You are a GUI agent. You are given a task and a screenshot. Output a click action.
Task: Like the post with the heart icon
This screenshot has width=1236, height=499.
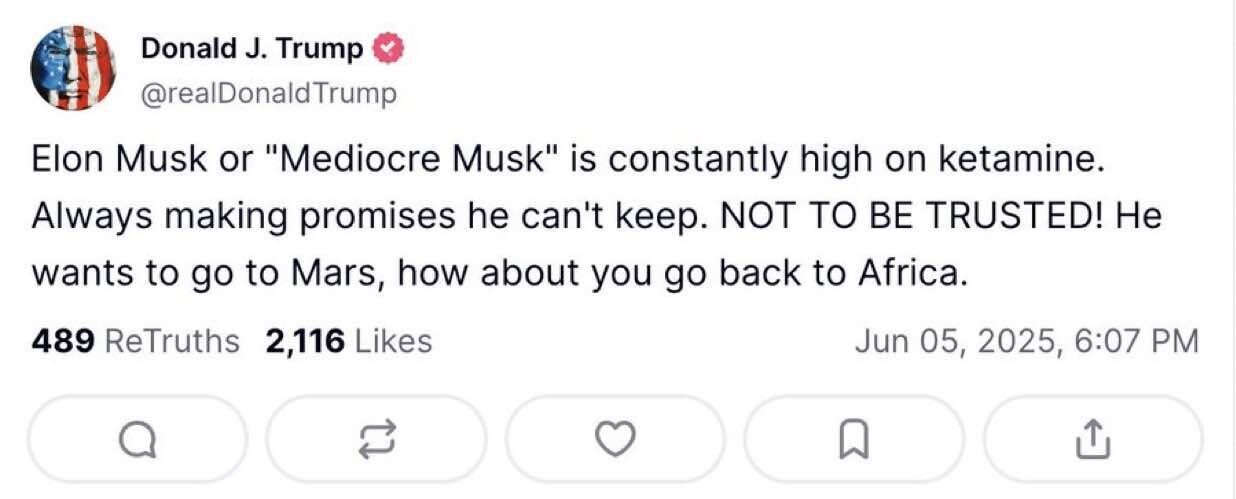(618, 437)
